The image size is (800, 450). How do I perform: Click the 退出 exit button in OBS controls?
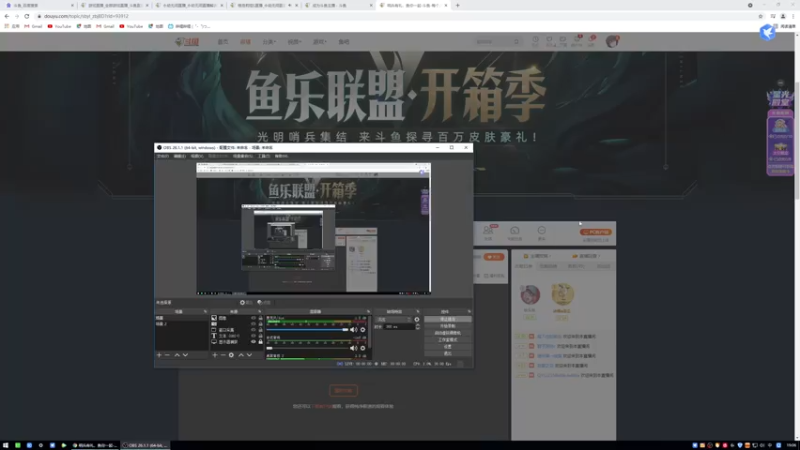point(447,353)
